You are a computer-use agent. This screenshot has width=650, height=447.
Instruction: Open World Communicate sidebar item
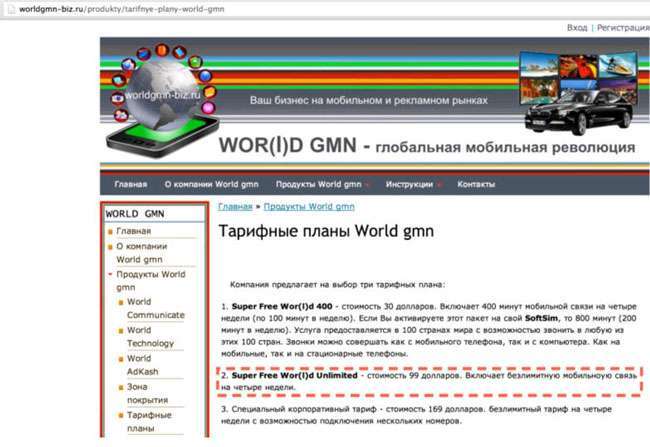155,308
